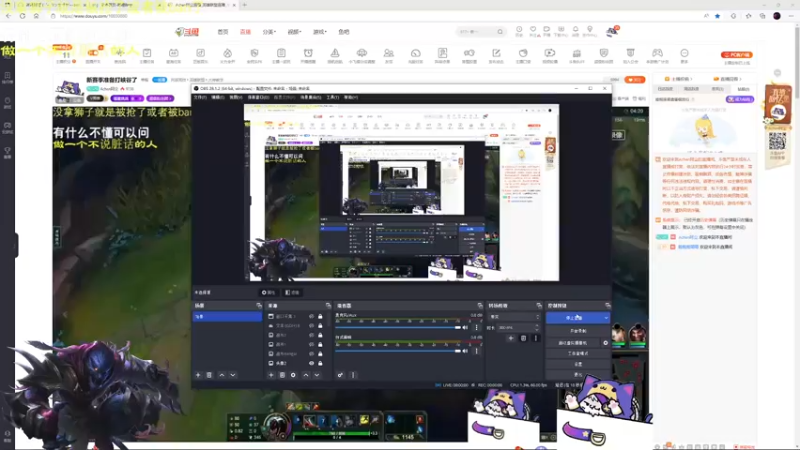This screenshot has width=800, height=450.
Task: Open the first menu in OBS menu bar
Action: [x=200, y=97]
